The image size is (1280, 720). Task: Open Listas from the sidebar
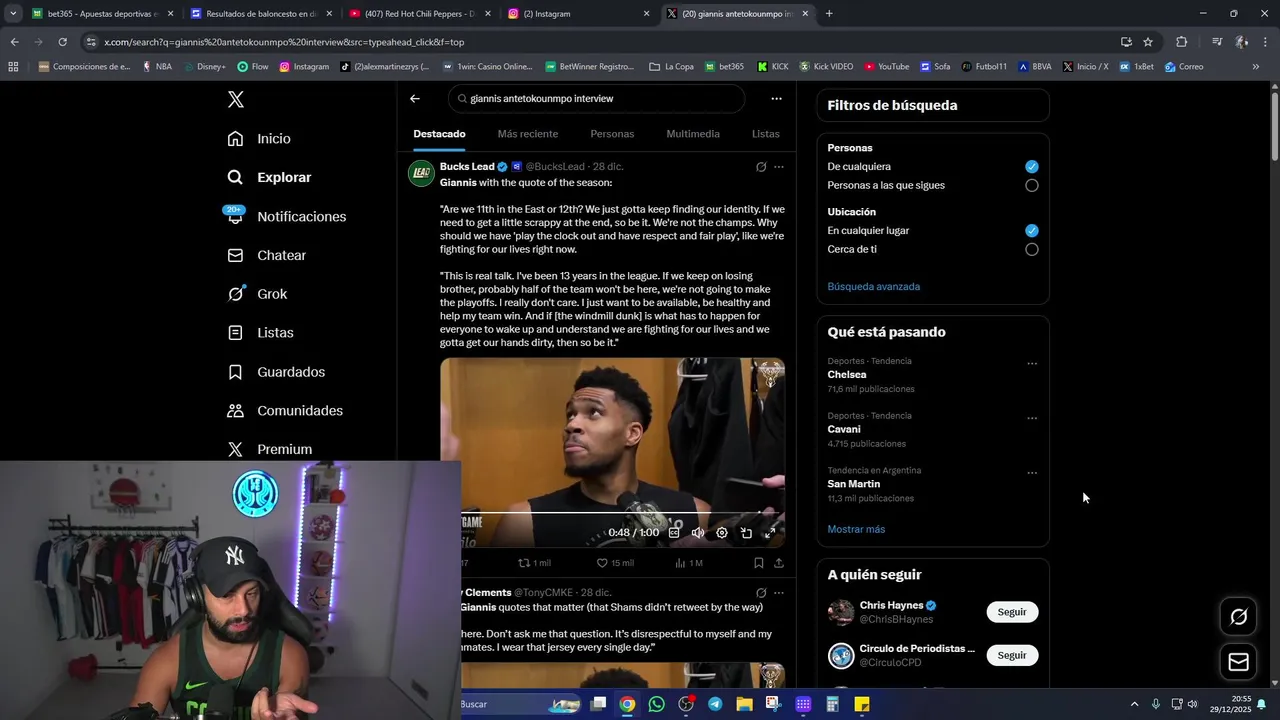point(260,332)
